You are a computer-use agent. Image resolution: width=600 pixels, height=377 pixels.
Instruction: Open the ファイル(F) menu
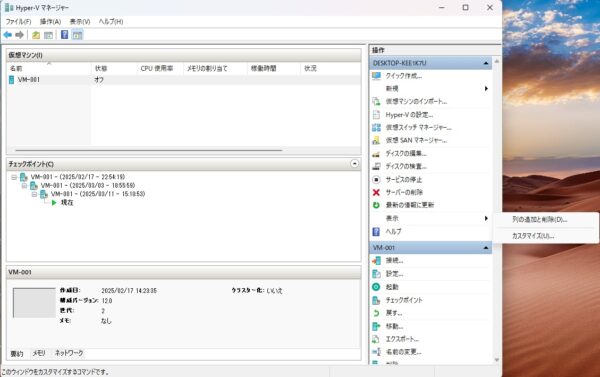pos(18,22)
